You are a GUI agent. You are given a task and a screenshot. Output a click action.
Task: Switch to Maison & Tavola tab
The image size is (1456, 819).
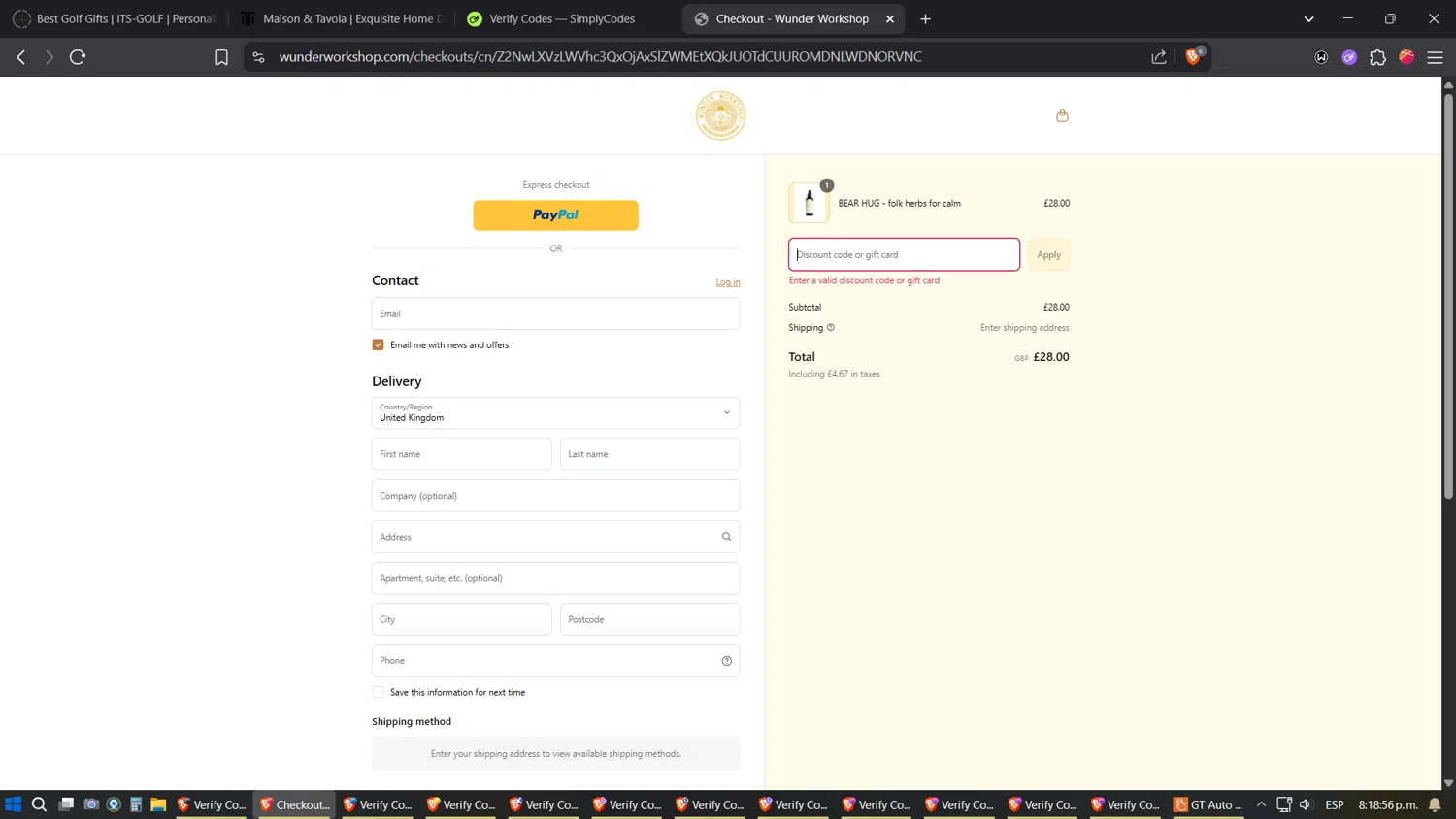[342, 18]
